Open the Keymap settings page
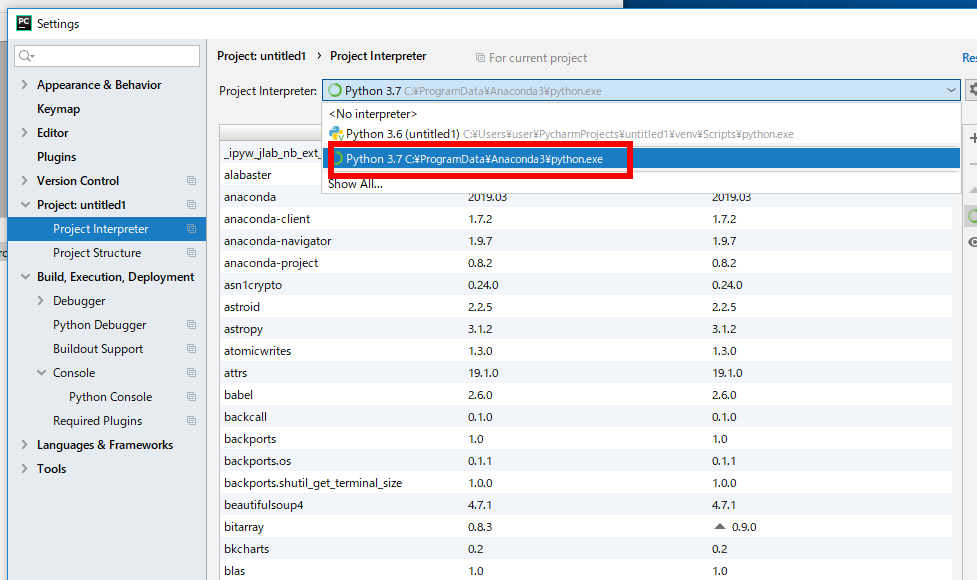Image resolution: width=977 pixels, height=580 pixels. tap(59, 108)
